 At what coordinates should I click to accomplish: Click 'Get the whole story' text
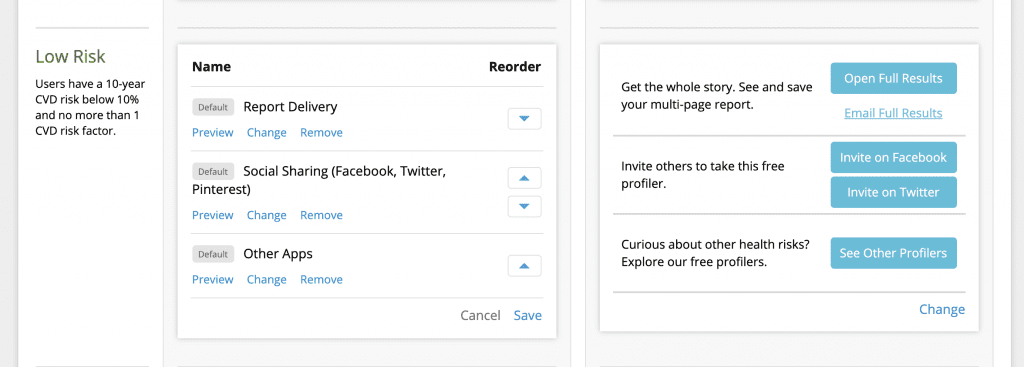717,95
